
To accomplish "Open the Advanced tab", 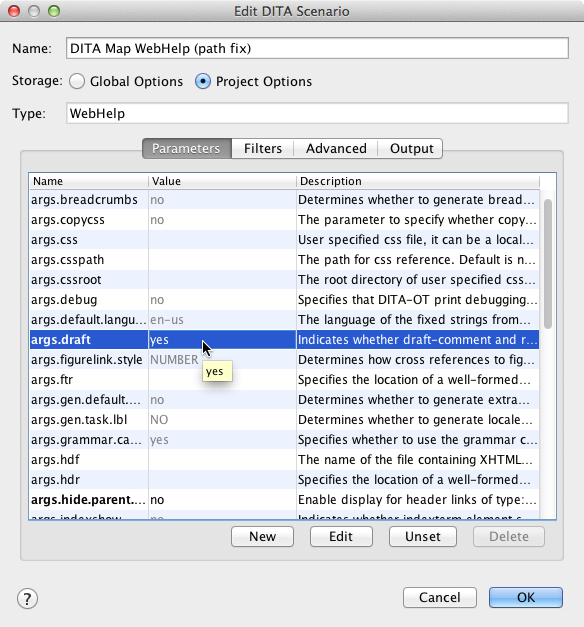I will (x=336, y=148).
